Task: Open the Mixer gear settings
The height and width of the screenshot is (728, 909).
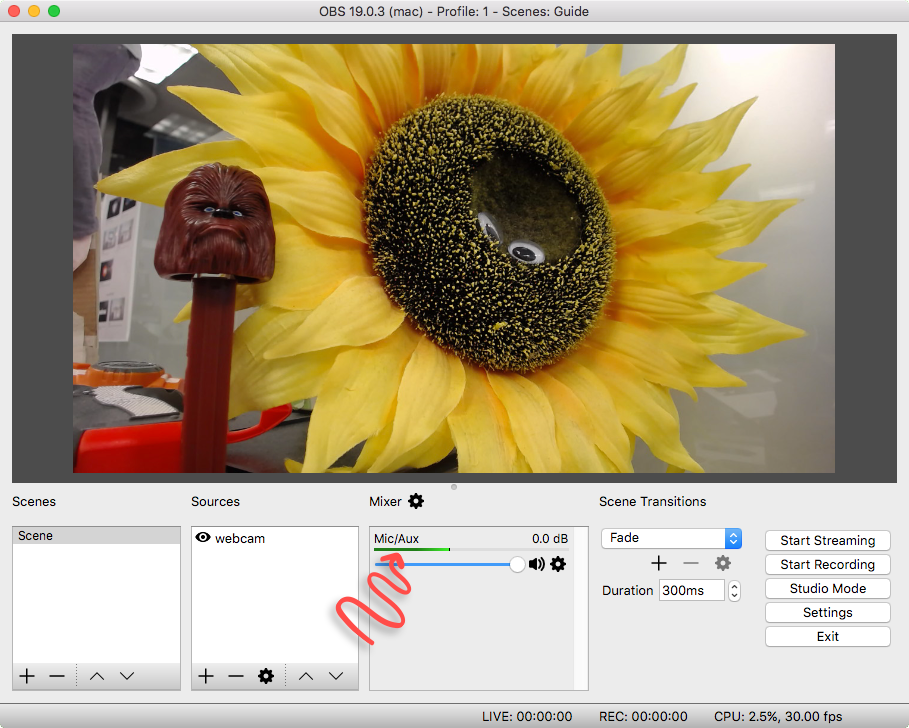Action: click(416, 501)
